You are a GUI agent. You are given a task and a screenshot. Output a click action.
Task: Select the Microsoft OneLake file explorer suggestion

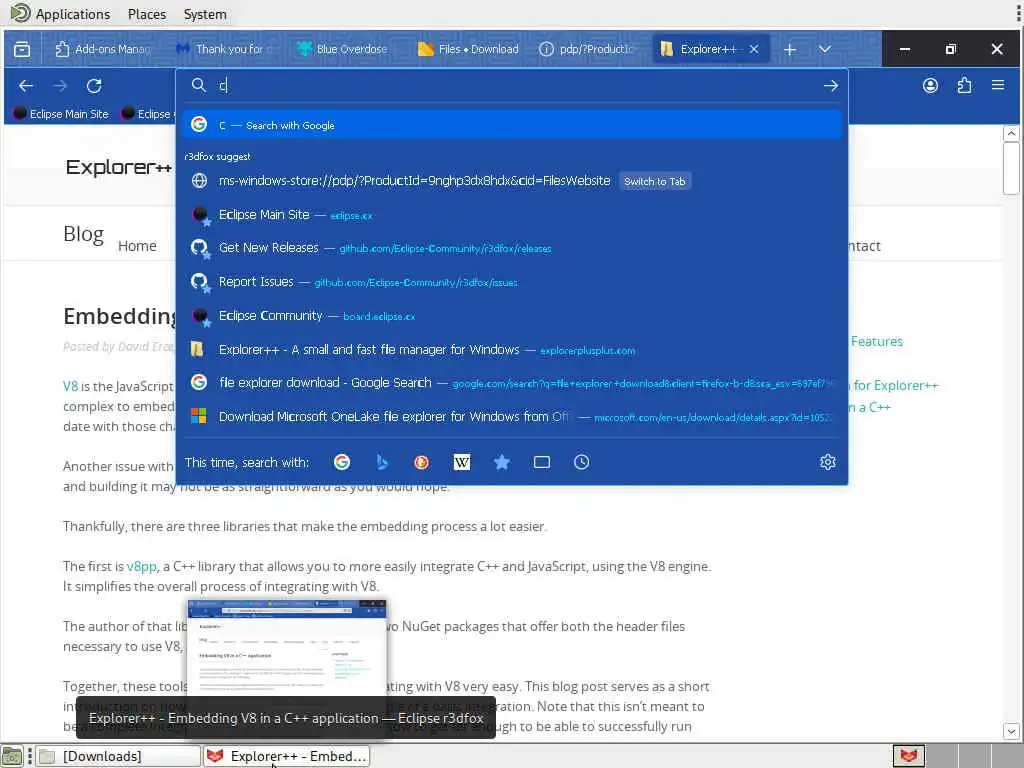(x=513, y=417)
